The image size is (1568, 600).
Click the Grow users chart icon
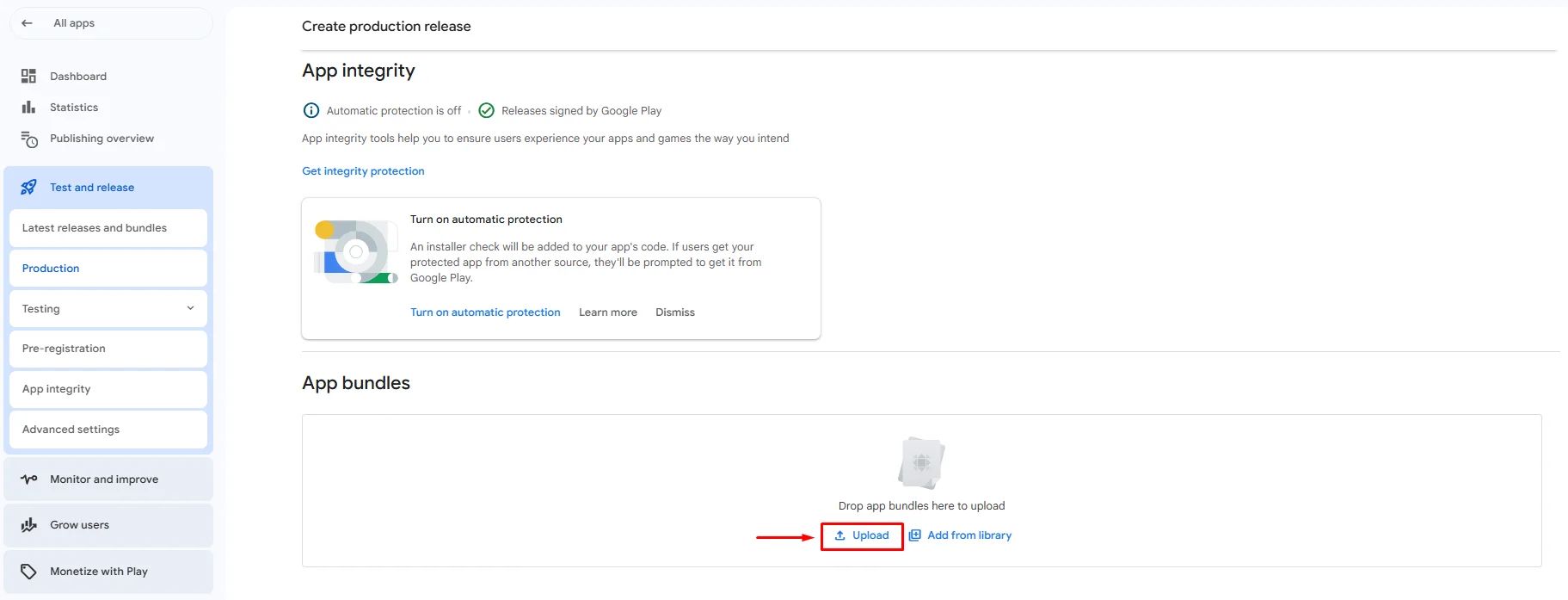tap(29, 525)
